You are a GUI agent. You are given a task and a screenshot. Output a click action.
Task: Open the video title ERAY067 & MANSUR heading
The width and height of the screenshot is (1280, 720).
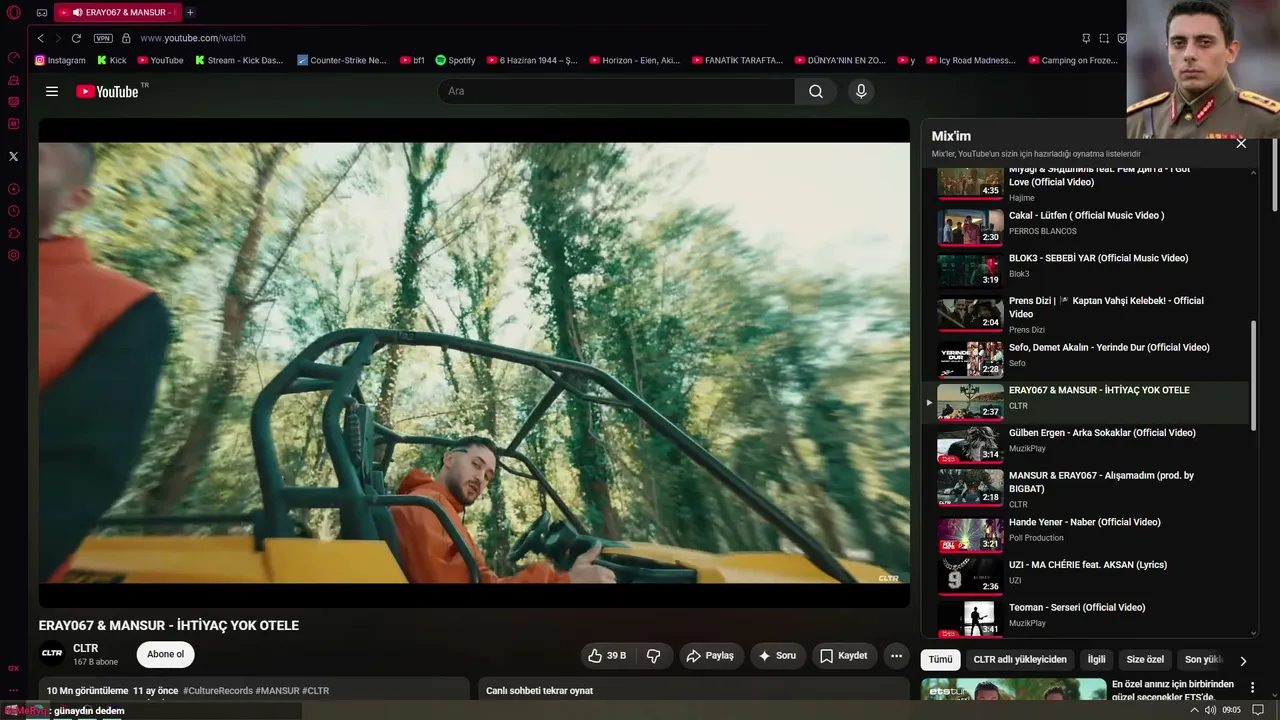point(169,625)
